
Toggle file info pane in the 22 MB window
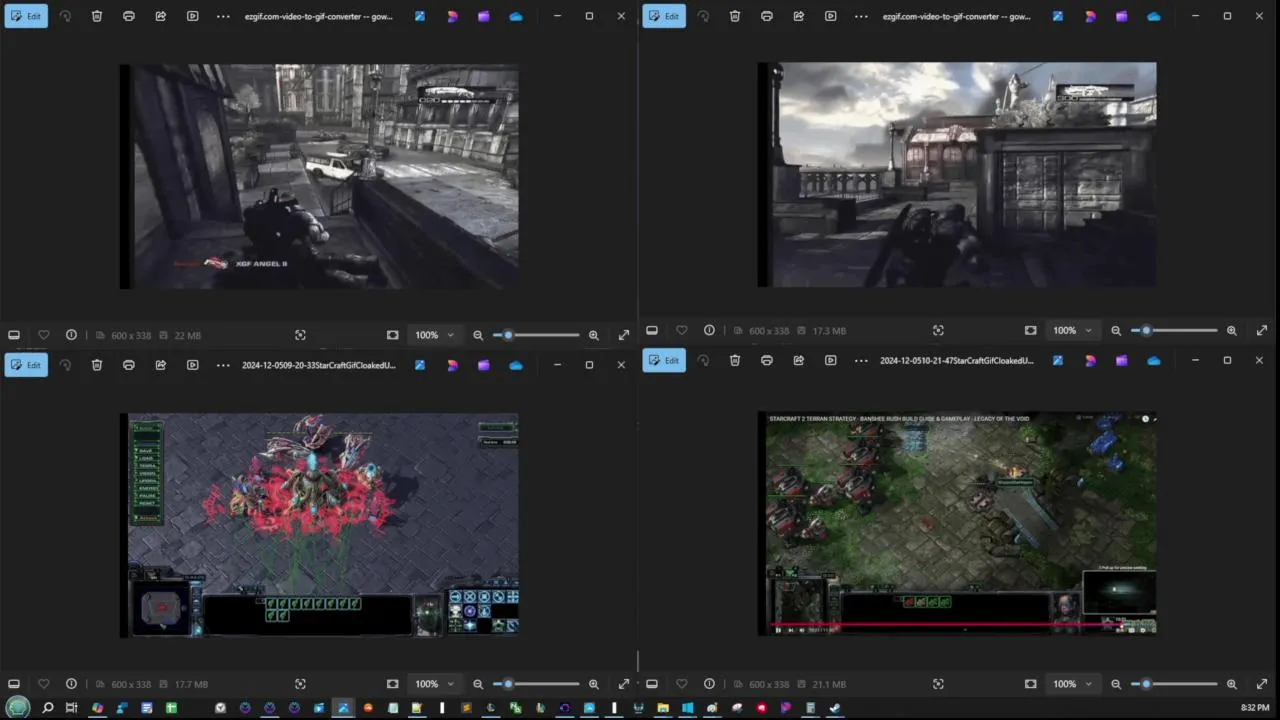pyautogui.click(x=71, y=335)
